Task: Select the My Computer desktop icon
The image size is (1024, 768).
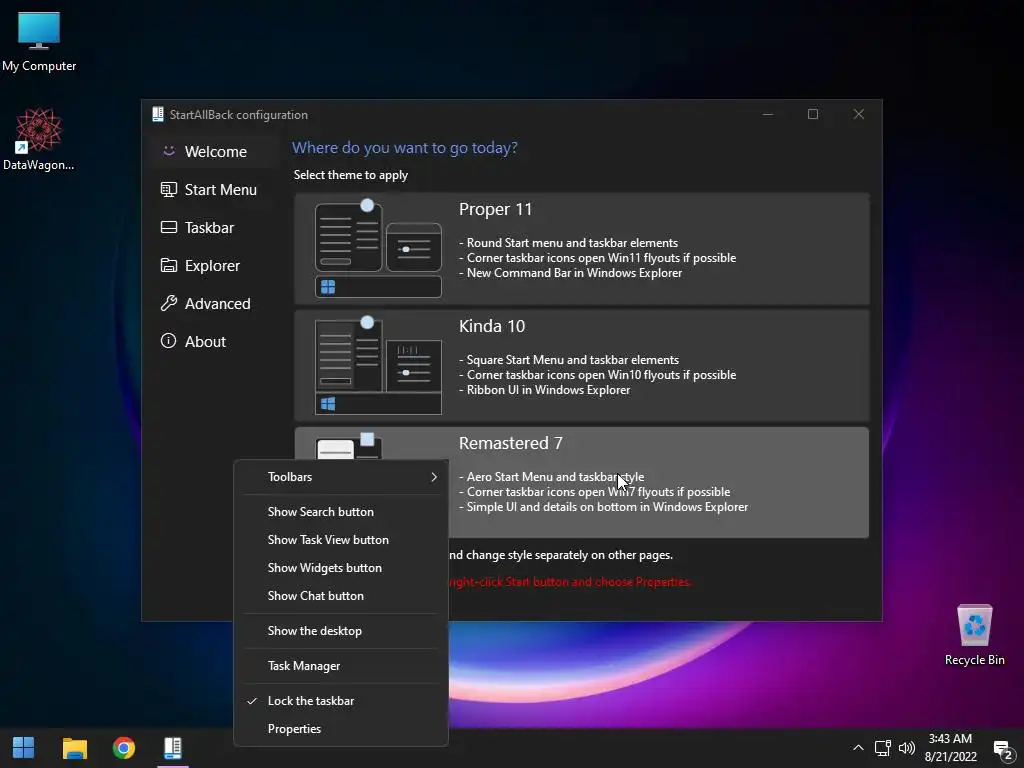Action: click(39, 40)
